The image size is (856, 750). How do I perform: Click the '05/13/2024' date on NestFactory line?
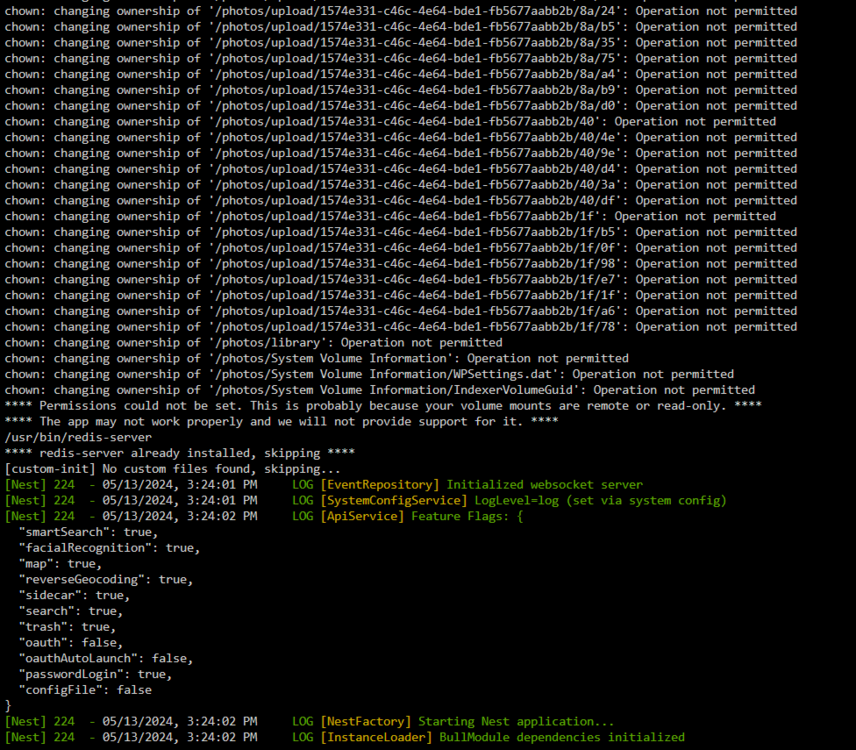click(140, 722)
